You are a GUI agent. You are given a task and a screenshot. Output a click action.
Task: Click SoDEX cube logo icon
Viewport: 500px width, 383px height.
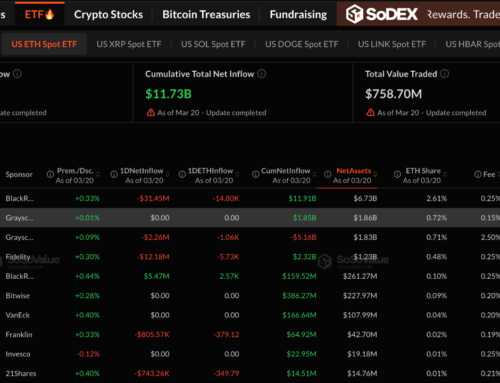coord(354,14)
